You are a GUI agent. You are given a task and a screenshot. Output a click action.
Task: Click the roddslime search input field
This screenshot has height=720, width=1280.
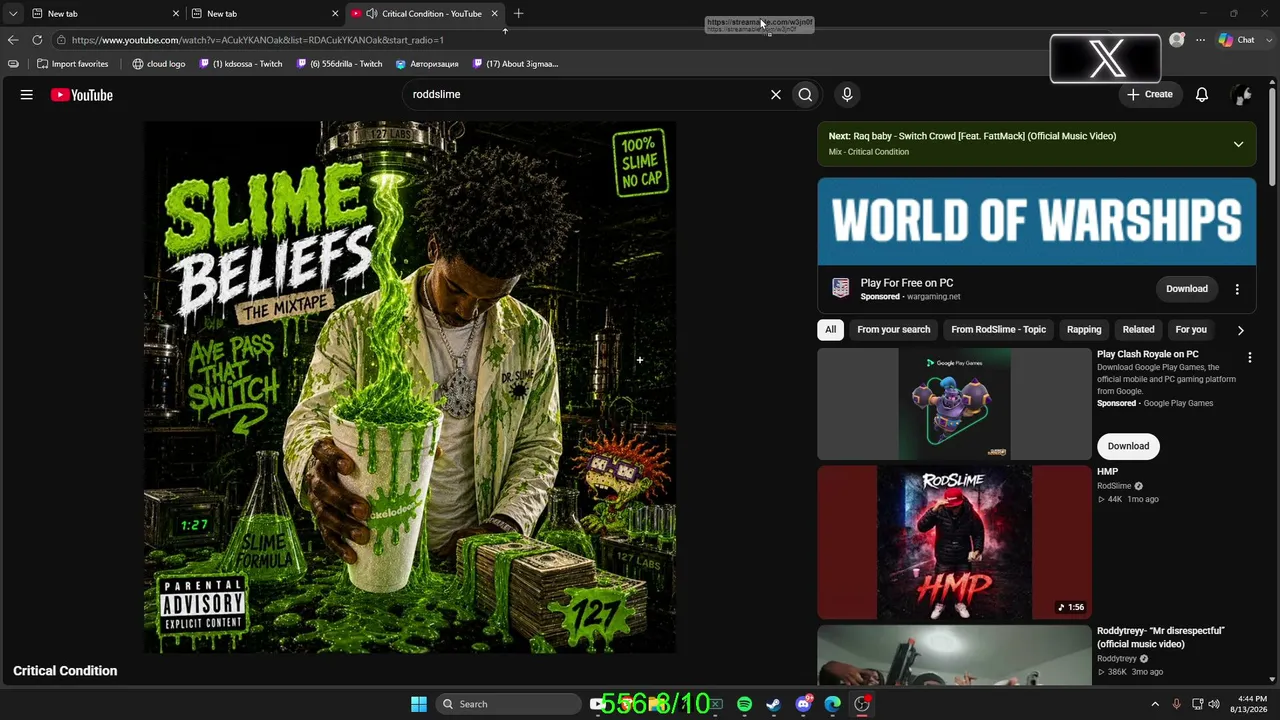[x=585, y=94]
